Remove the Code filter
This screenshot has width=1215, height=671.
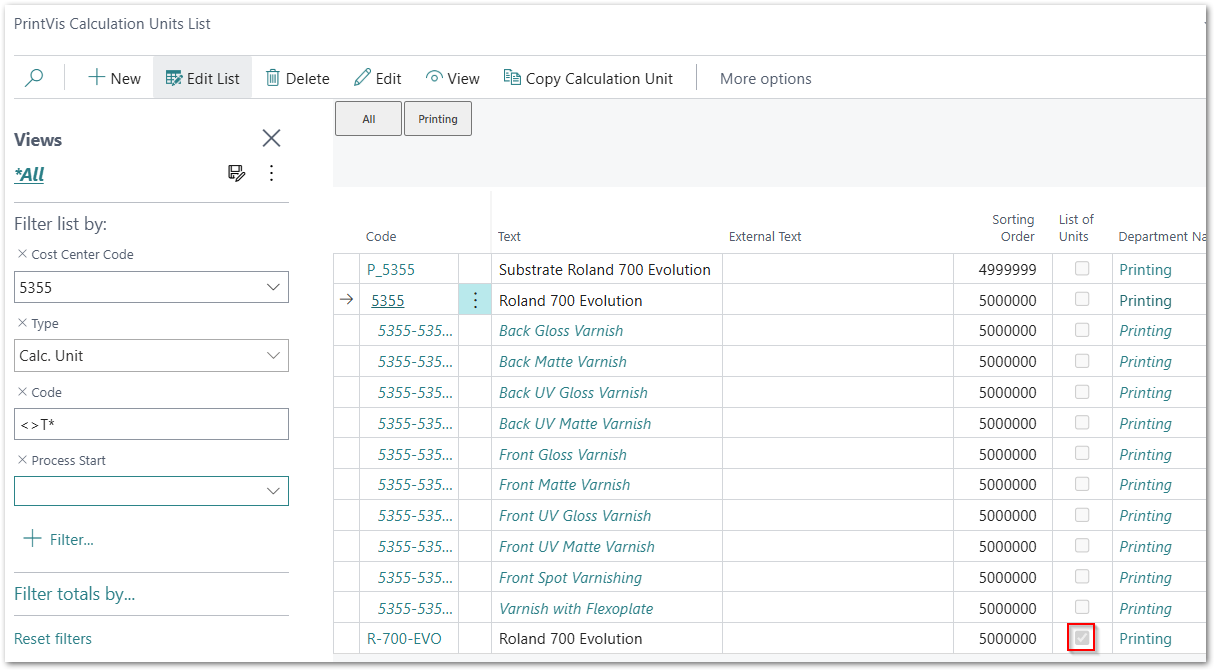22,392
